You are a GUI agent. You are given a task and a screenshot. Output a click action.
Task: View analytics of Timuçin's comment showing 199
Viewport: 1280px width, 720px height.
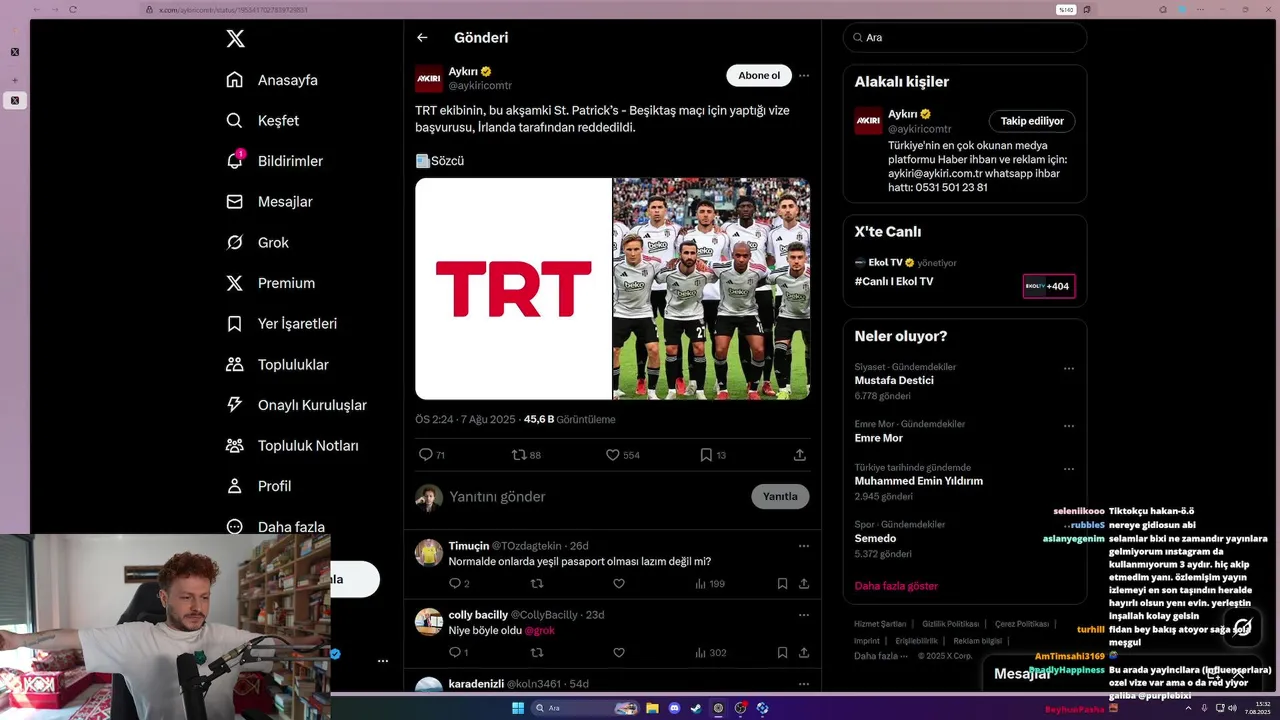click(x=710, y=584)
